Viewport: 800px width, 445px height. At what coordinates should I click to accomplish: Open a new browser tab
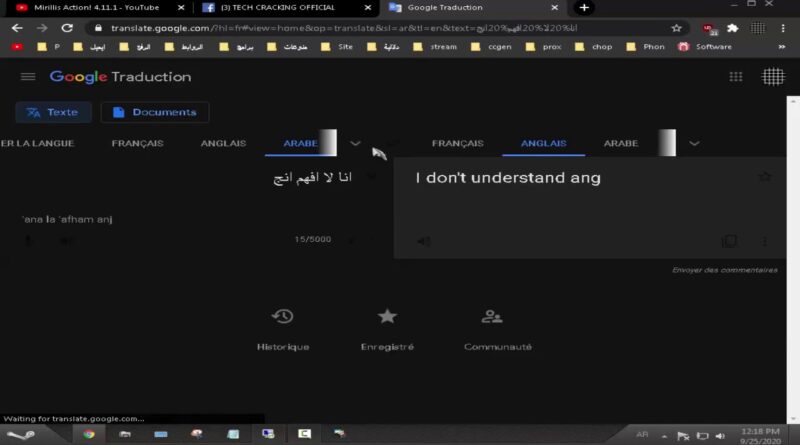pos(584,8)
